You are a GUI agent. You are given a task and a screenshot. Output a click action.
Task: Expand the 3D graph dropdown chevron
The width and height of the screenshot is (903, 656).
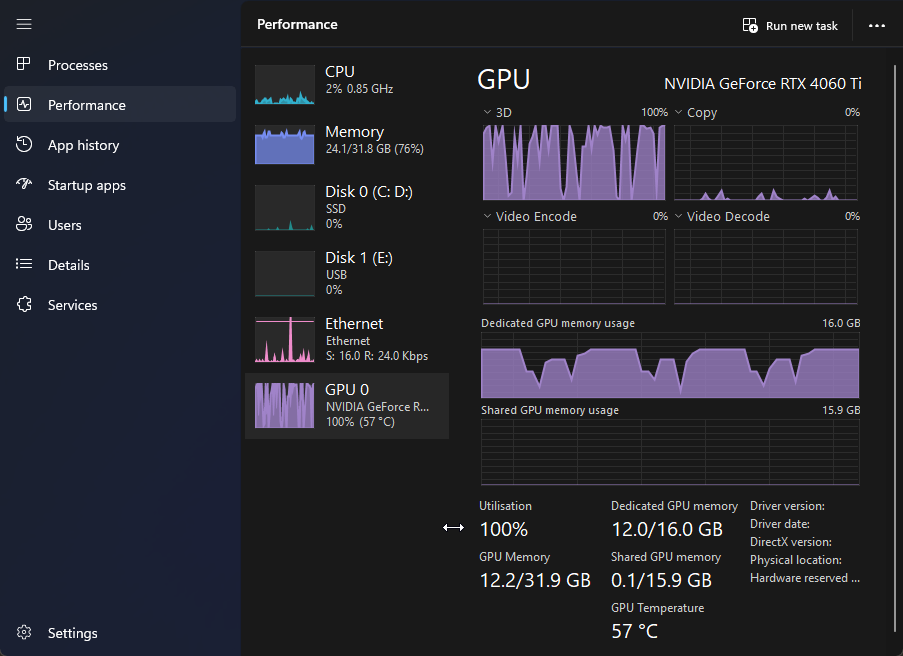[x=487, y=113]
